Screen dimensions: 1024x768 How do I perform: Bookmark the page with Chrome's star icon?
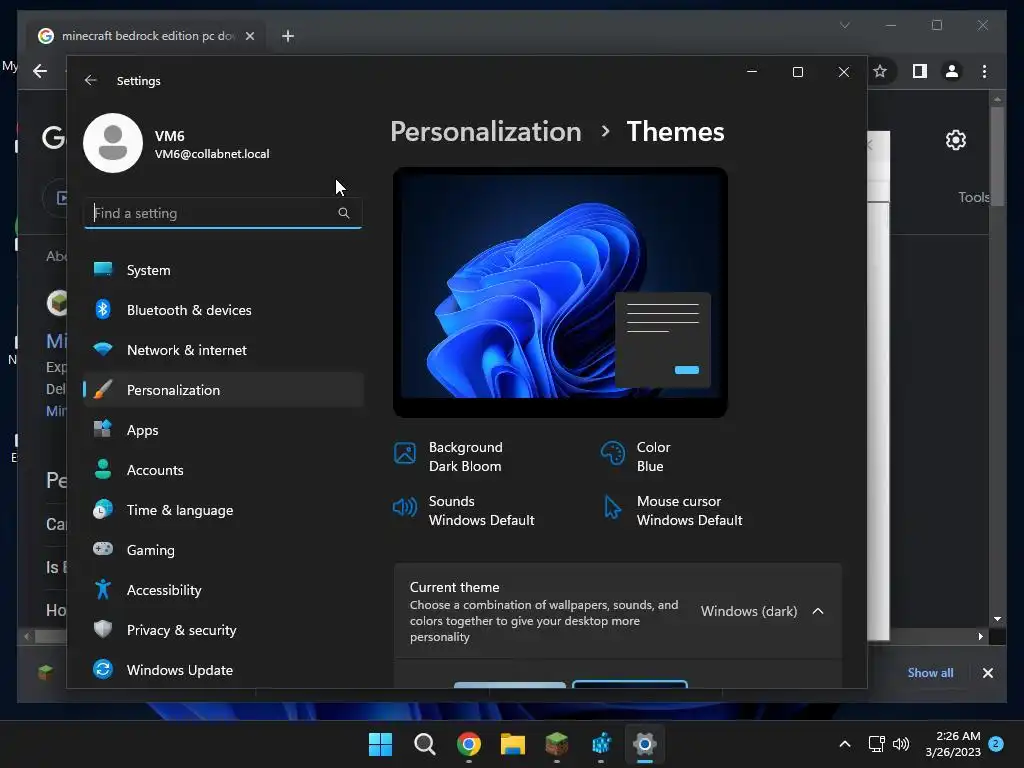click(x=880, y=71)
